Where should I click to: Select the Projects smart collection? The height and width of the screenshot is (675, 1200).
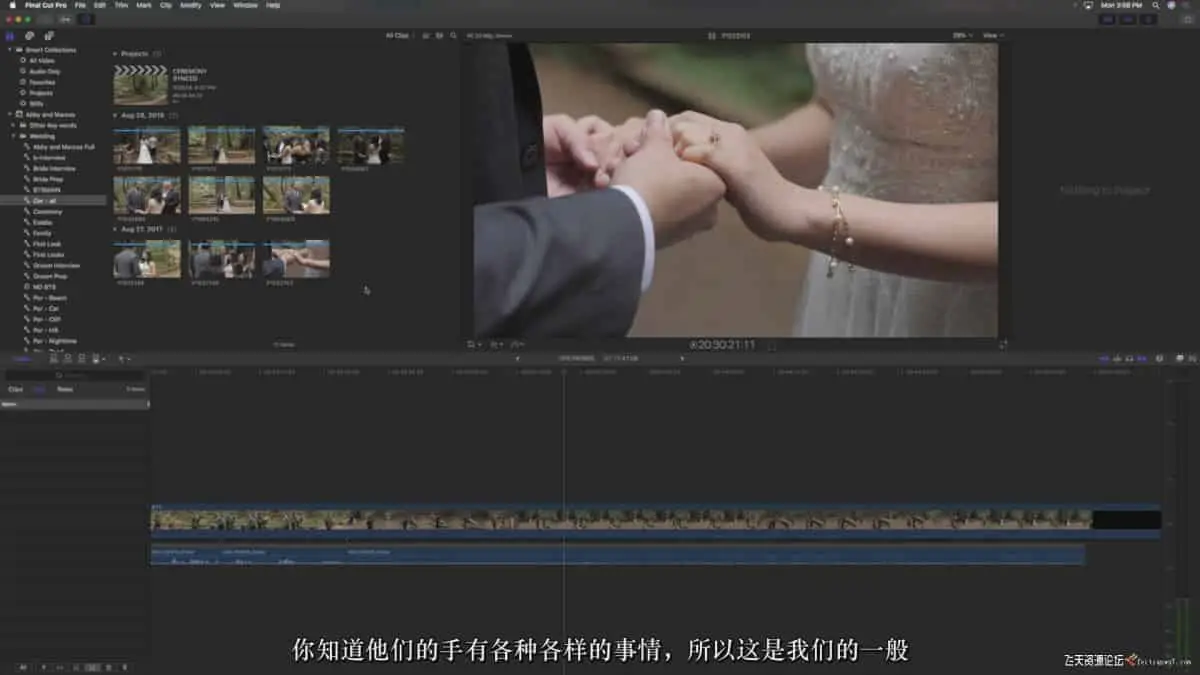pyautogui.click(x=41, y=93)
